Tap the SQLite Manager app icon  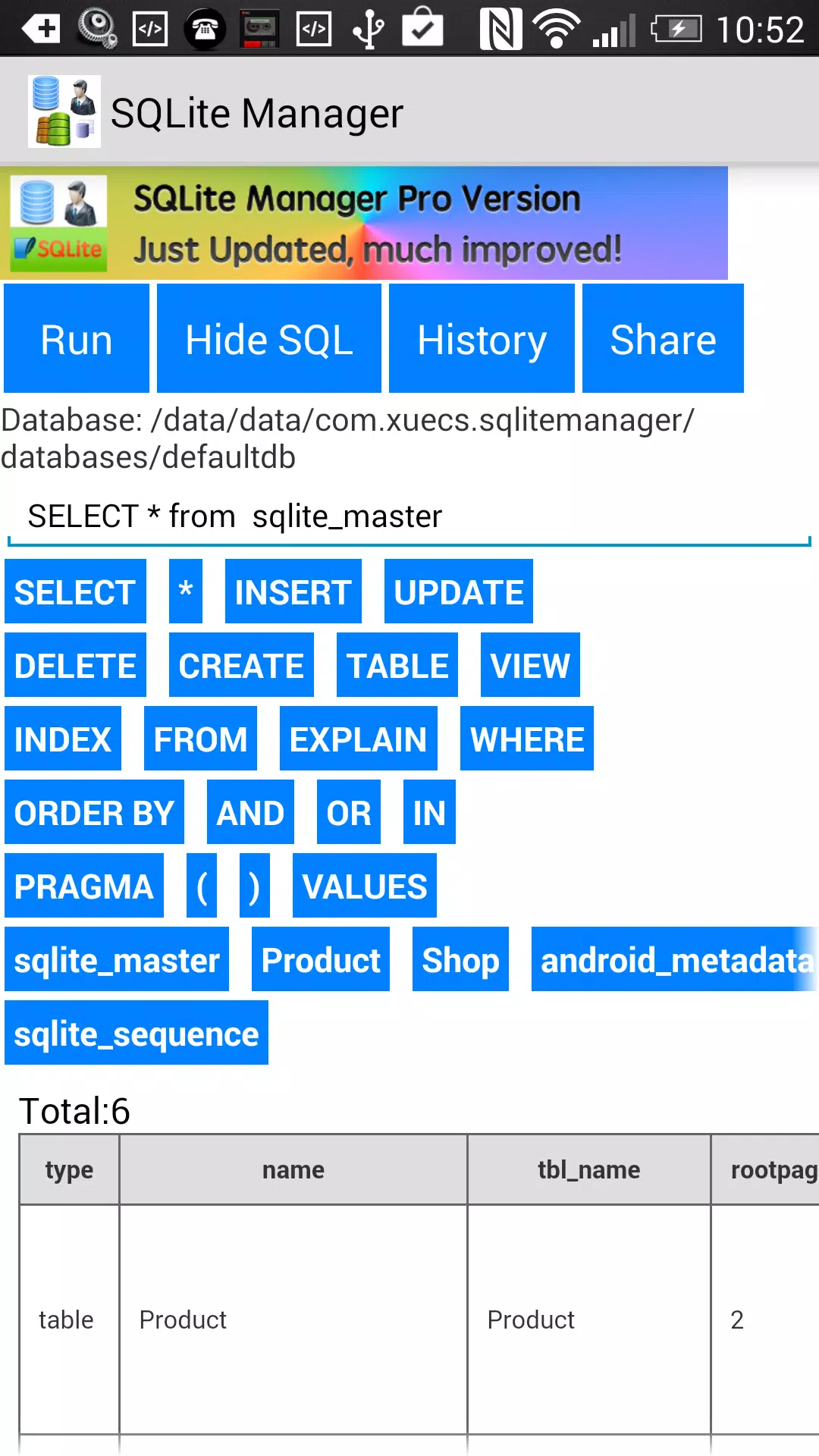(64, 111)
